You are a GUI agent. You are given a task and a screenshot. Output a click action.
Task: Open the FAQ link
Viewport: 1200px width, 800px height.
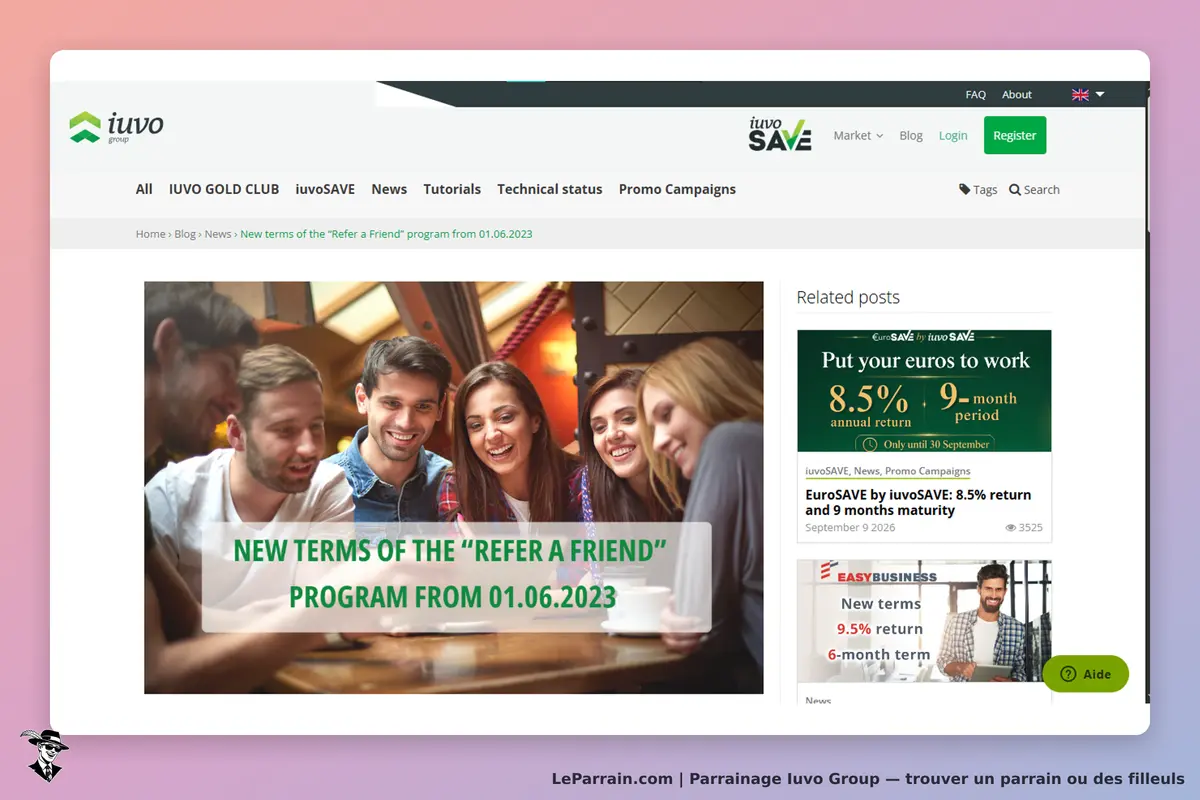976,95
